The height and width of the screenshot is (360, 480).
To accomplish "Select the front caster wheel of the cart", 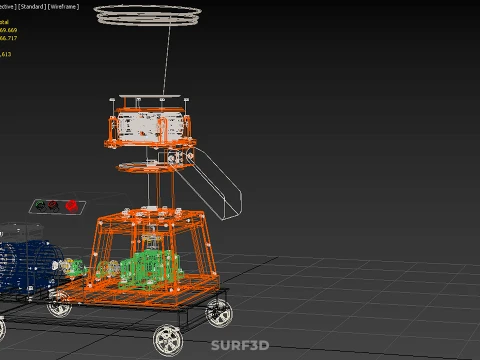I will click(168, 340).
